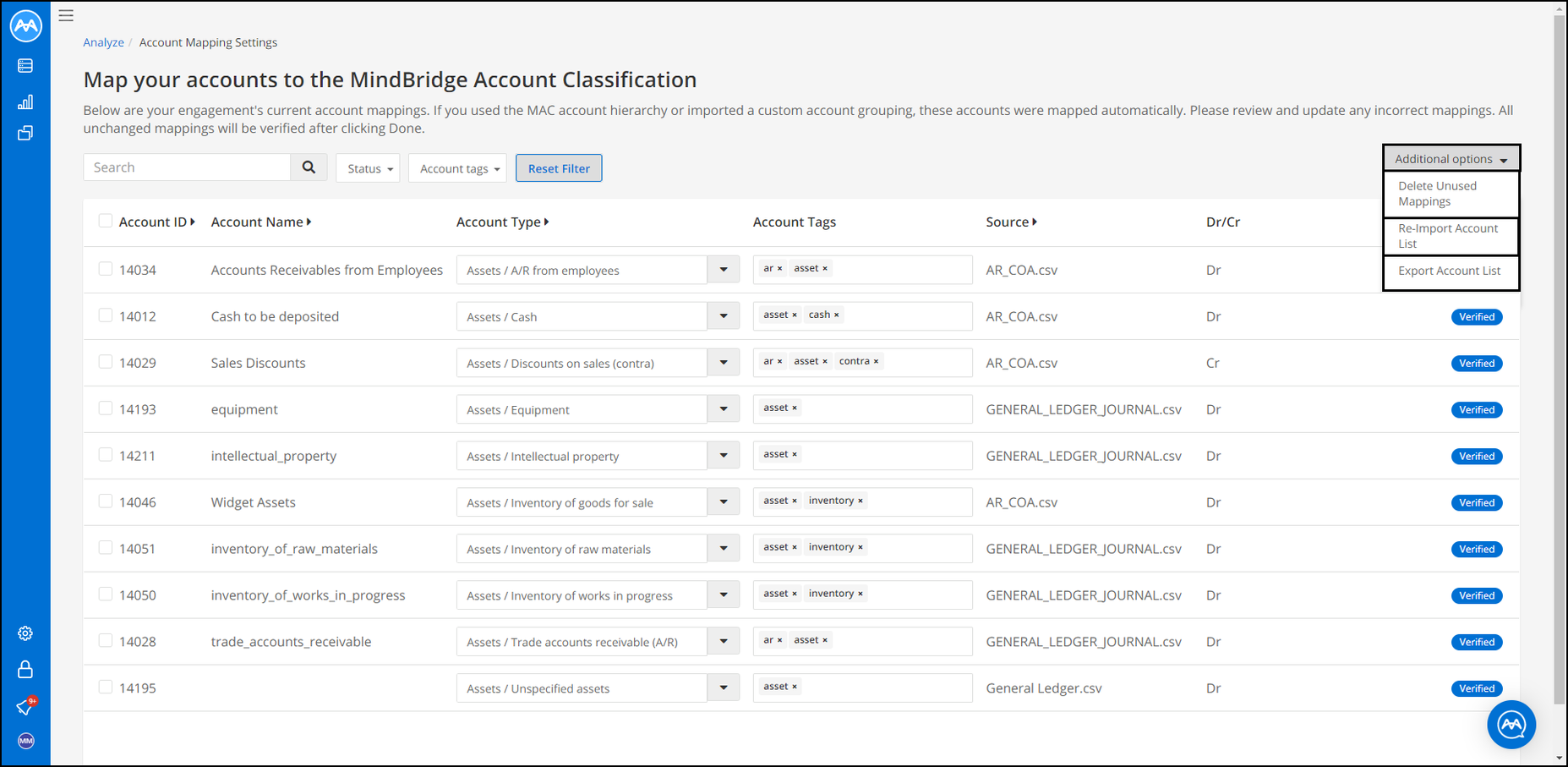Click 'inventory_of_works_in_progress' account name

click(308, 595)
